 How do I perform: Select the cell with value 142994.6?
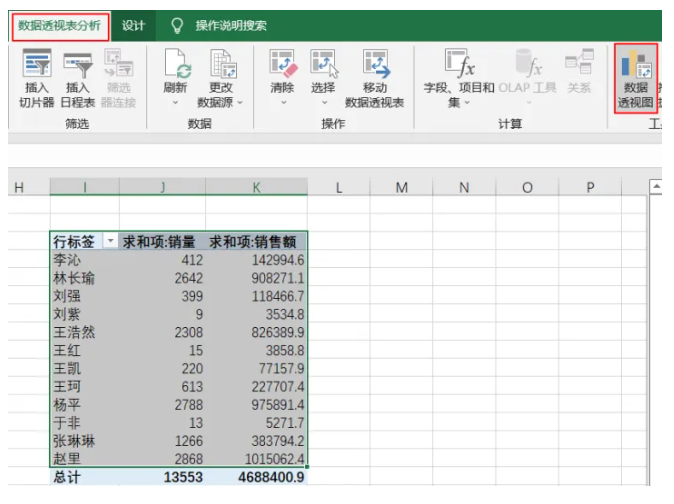257,260
